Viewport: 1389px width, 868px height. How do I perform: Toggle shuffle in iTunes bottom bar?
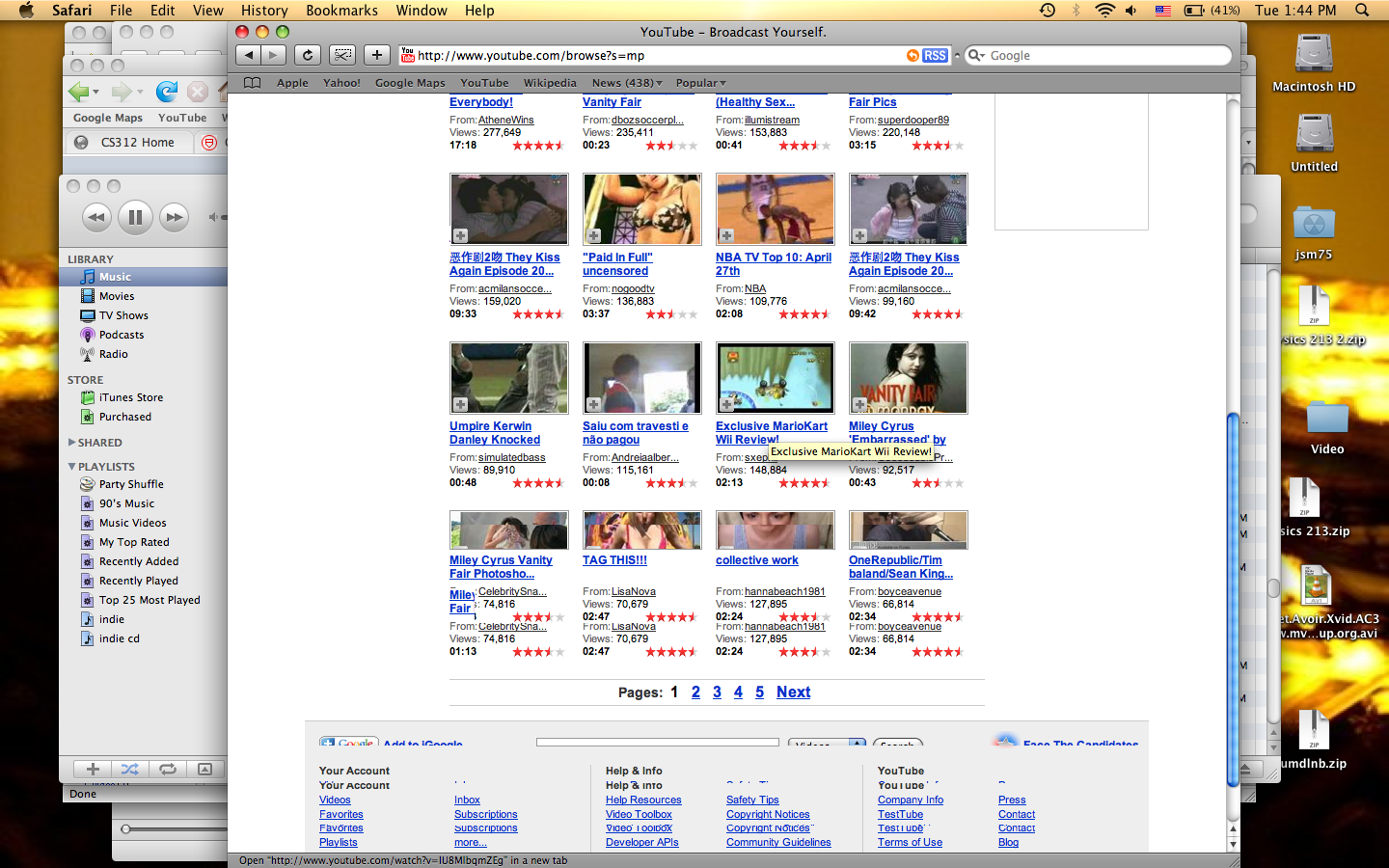[129, 769]
